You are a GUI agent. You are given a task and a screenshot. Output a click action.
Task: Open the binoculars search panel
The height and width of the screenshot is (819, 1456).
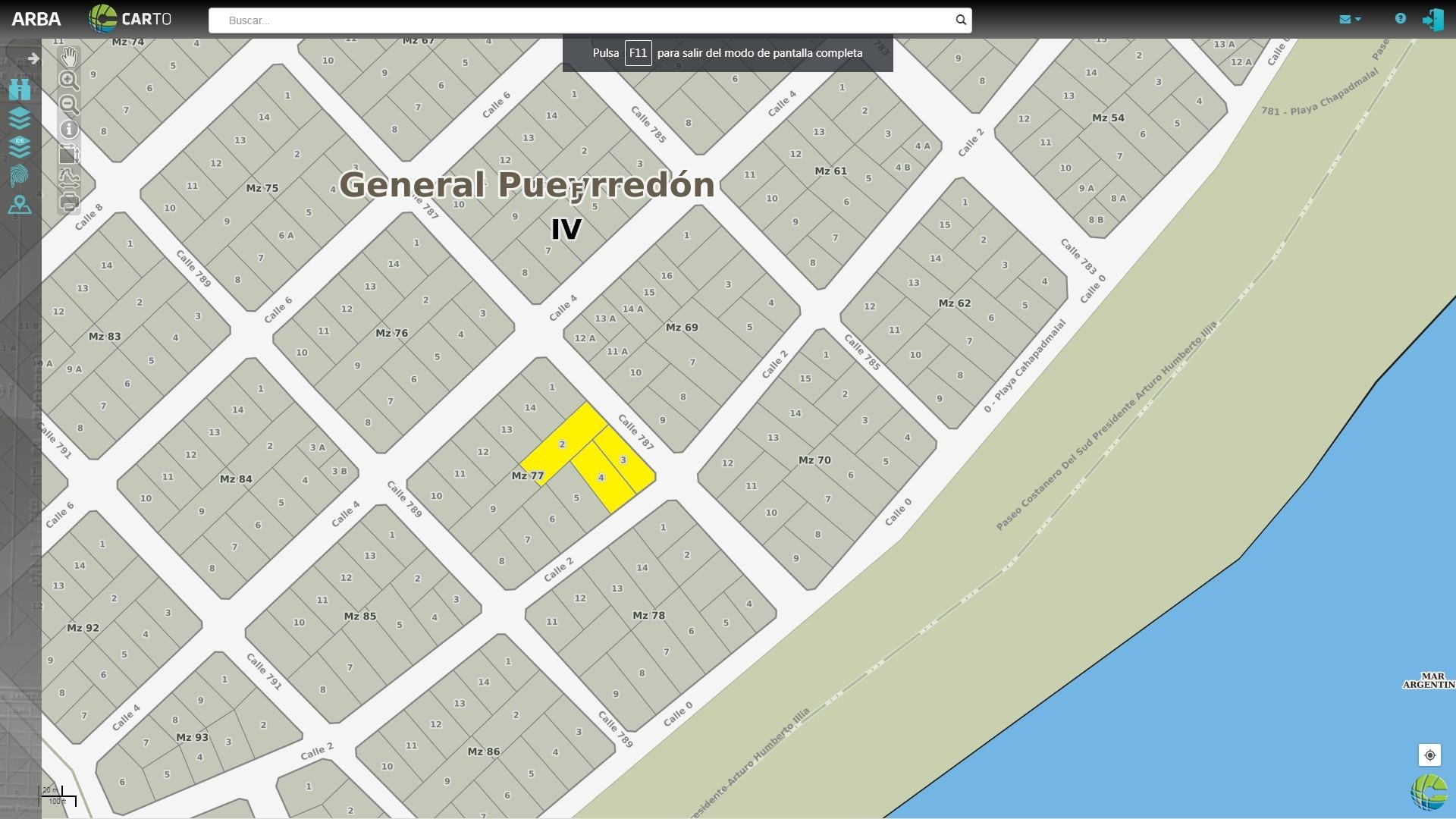coord(20,89)
